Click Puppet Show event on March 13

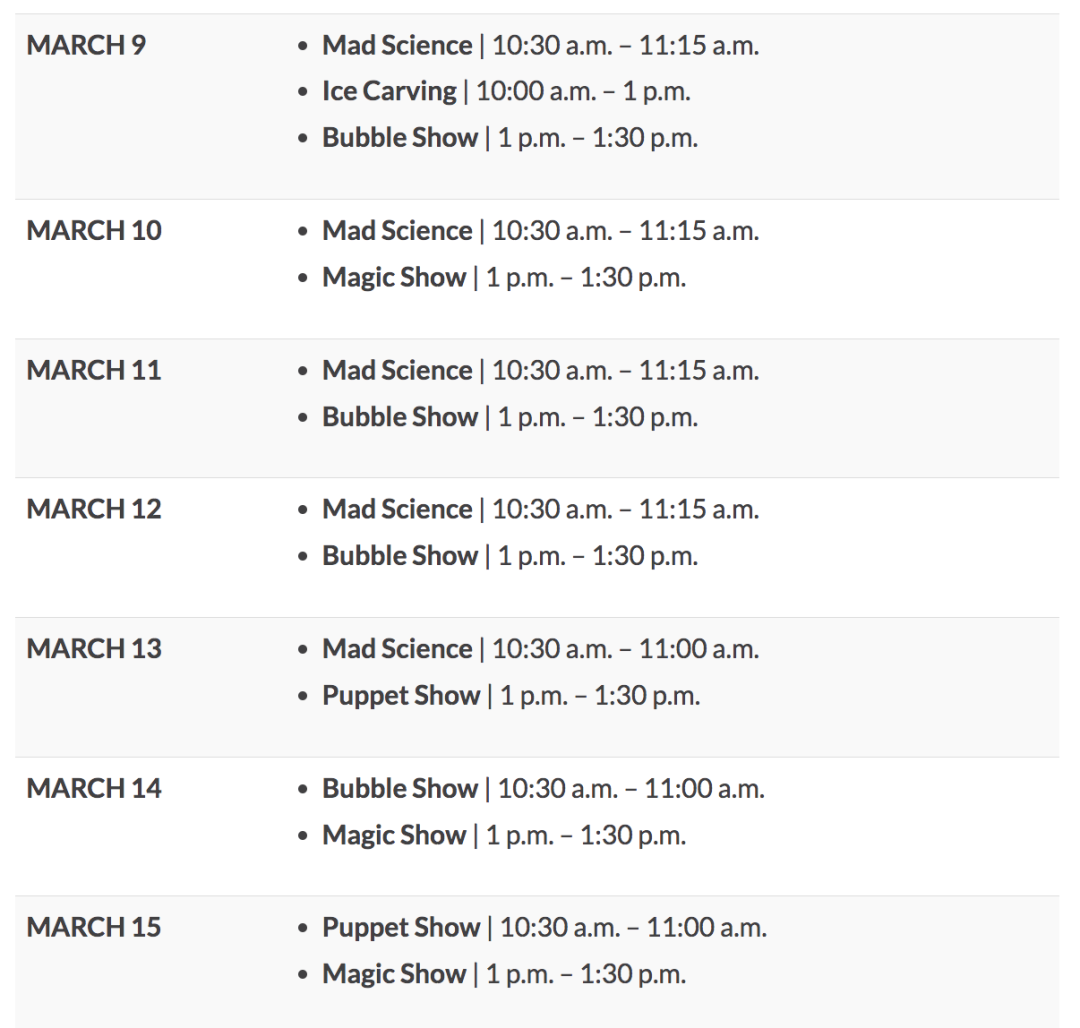(x=400, y=695)
